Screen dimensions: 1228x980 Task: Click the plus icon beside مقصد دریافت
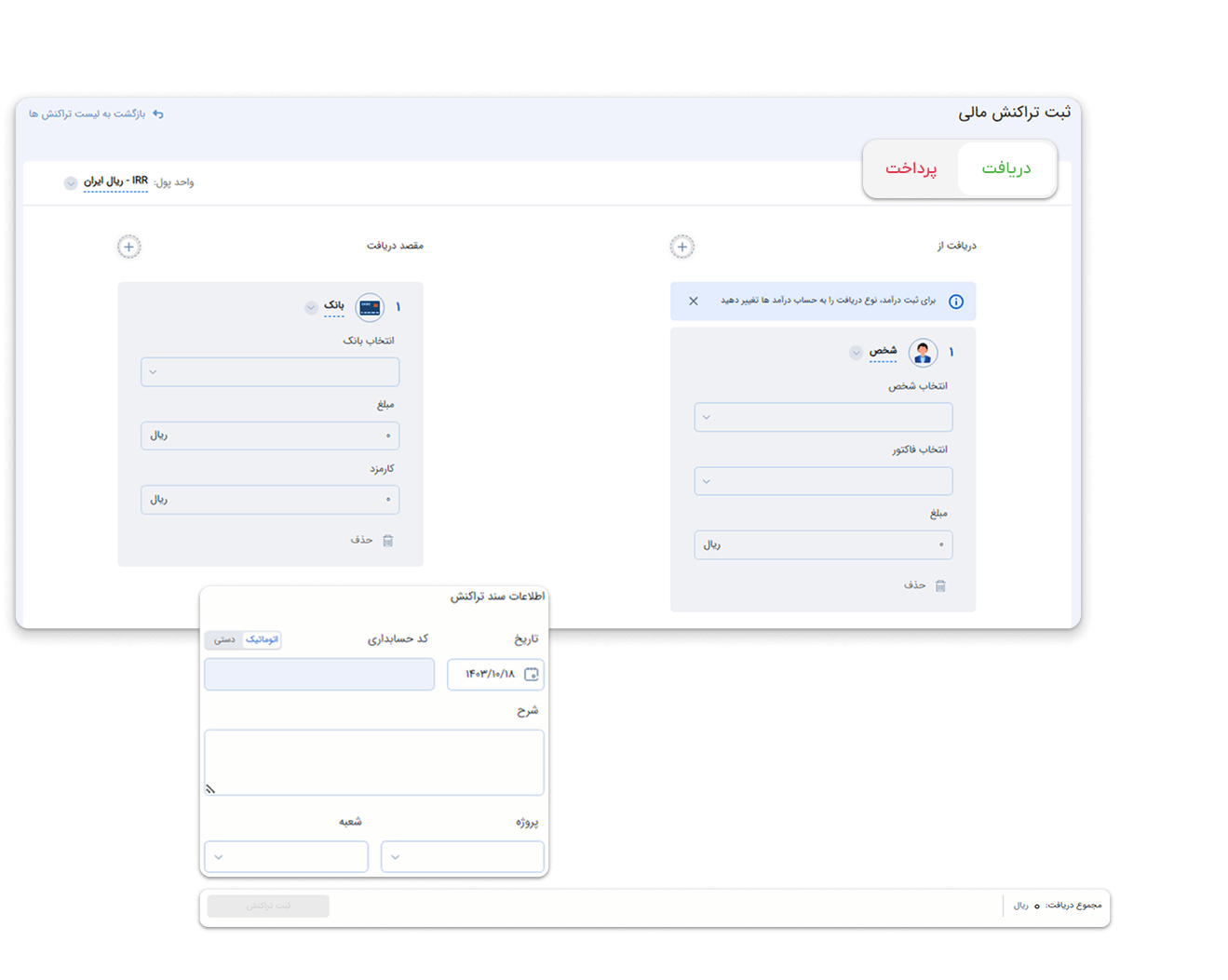pos(129,247)
